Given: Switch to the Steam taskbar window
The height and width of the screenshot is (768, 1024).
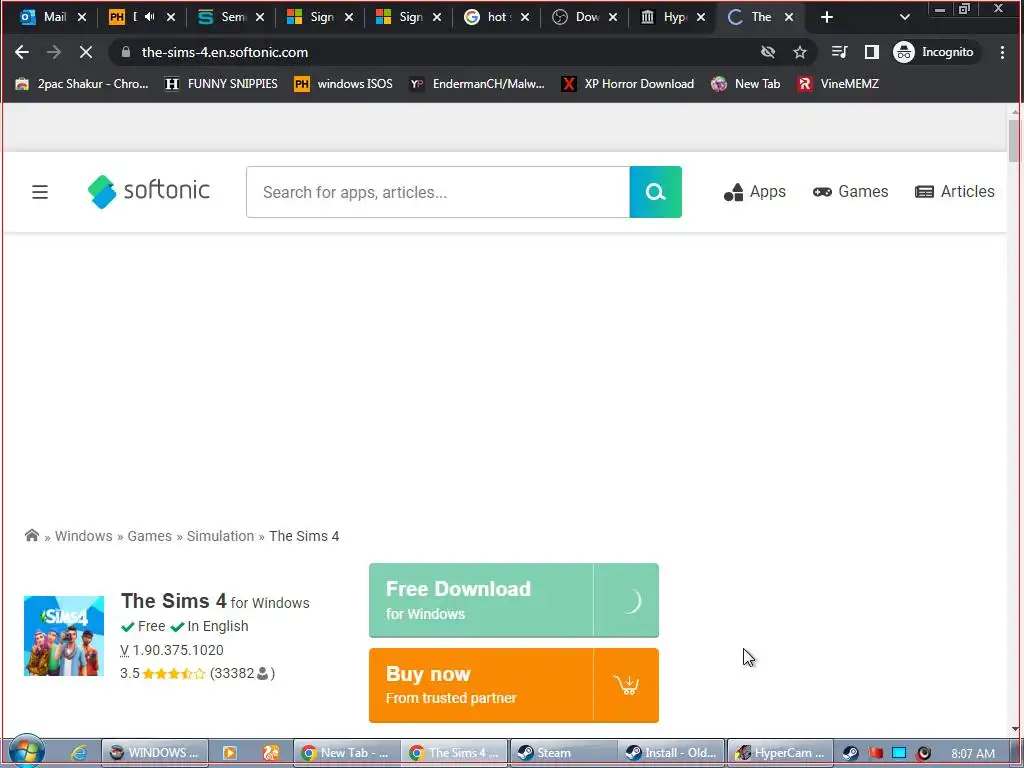Looking at the screenshot, I should 564,752.
